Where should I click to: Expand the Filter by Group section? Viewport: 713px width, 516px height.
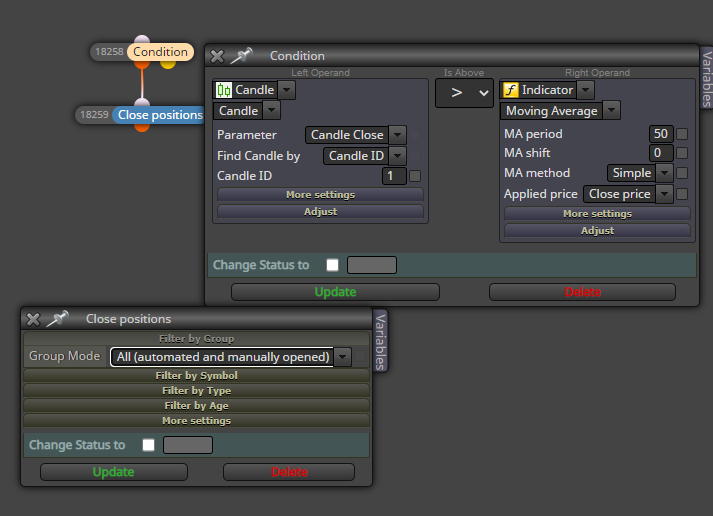coord(196,339)
